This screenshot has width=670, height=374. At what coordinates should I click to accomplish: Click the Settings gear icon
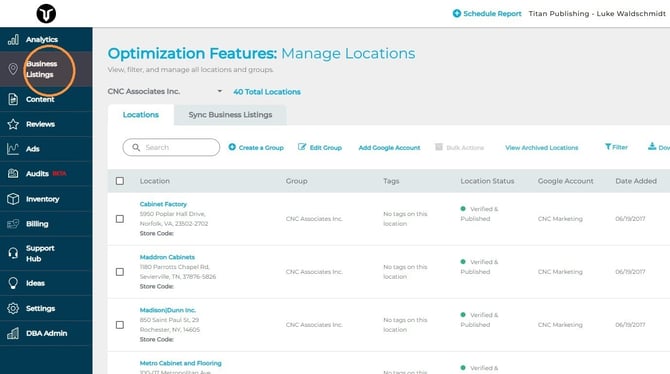pyautogui.click(x=13, y=308)
